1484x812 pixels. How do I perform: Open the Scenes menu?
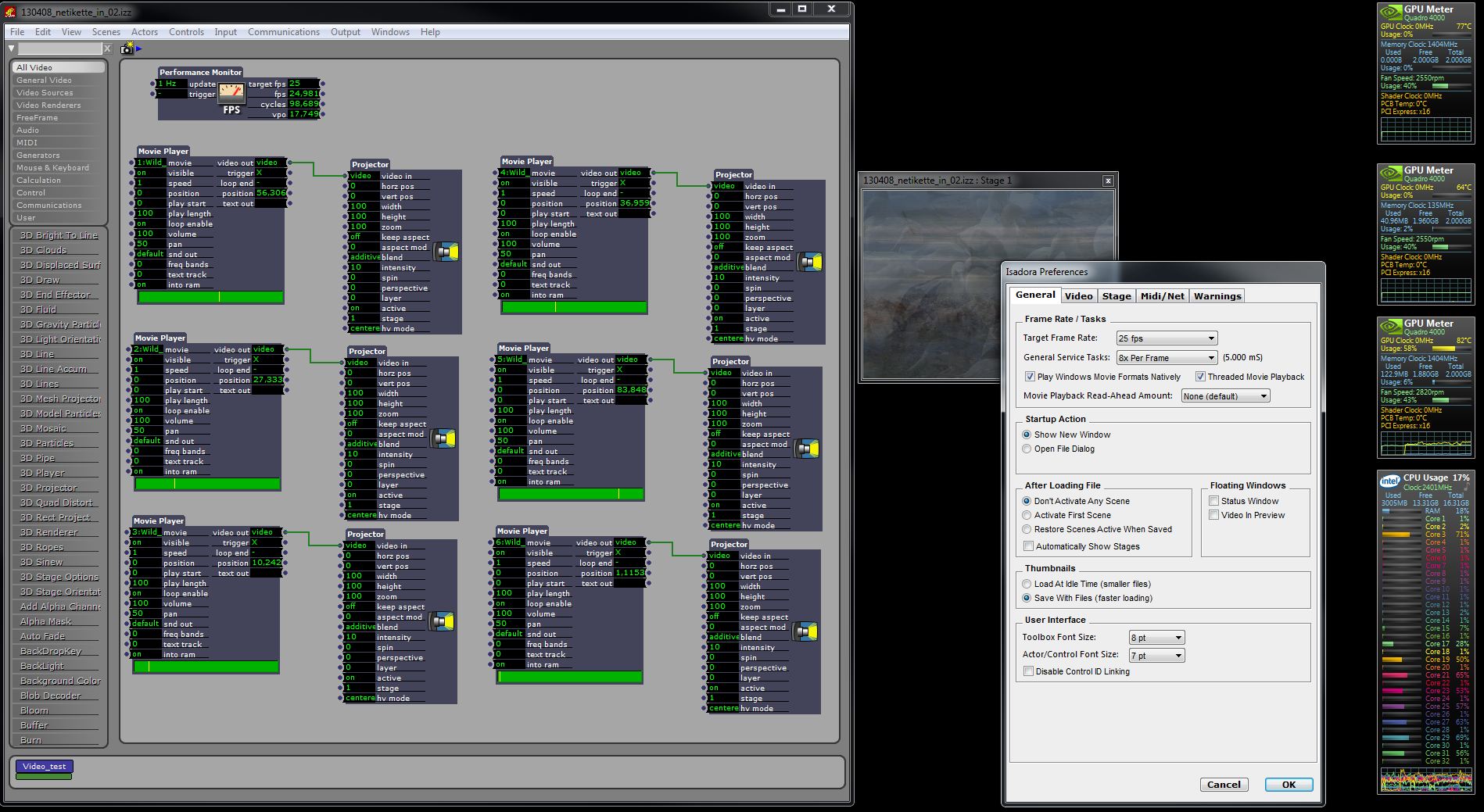point(106,32)
